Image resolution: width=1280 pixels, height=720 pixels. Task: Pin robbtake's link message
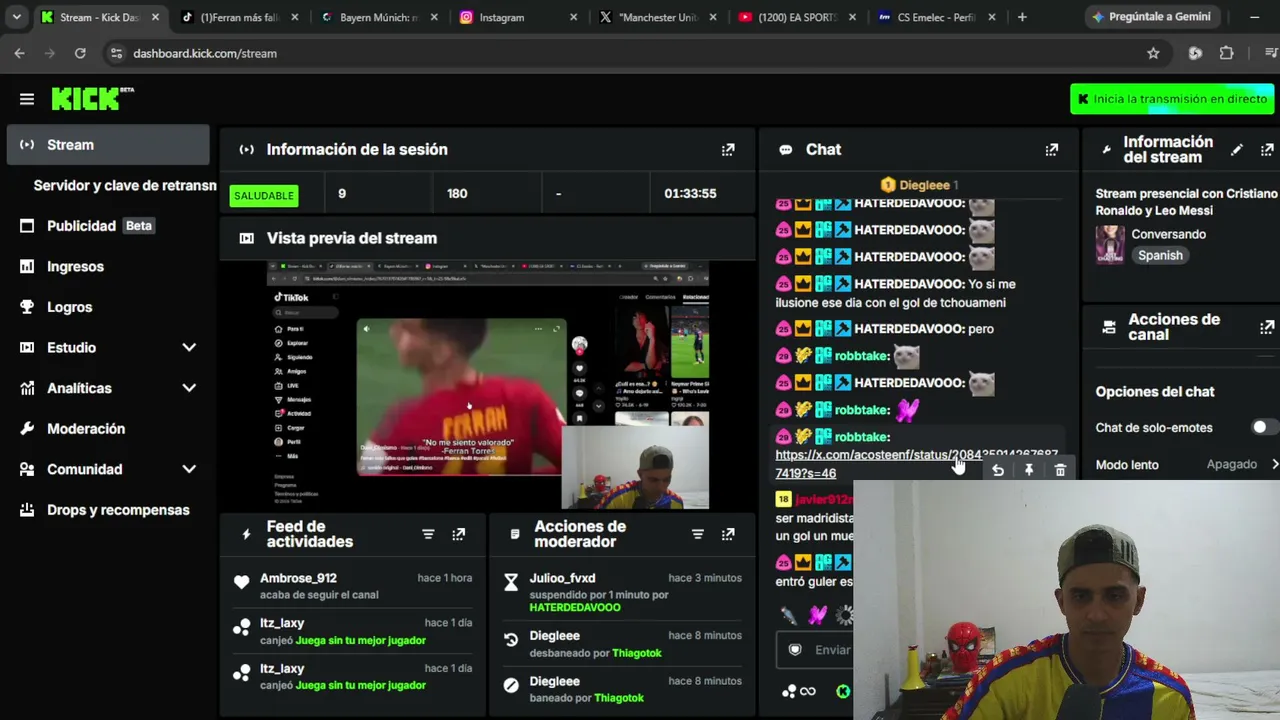pos(1029,470)
